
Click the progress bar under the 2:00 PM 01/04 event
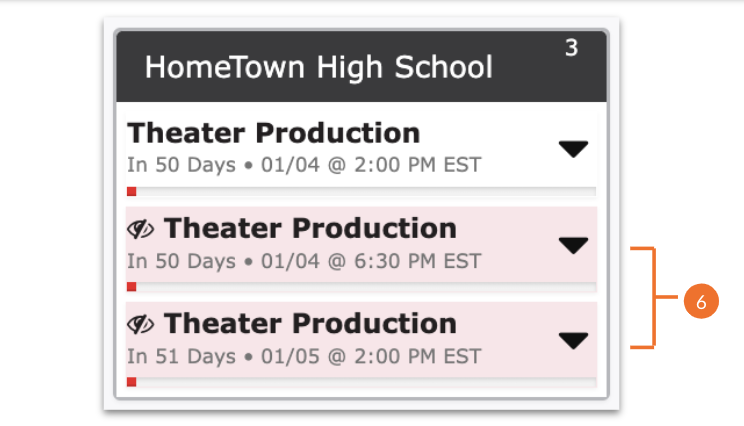[362, 191]
